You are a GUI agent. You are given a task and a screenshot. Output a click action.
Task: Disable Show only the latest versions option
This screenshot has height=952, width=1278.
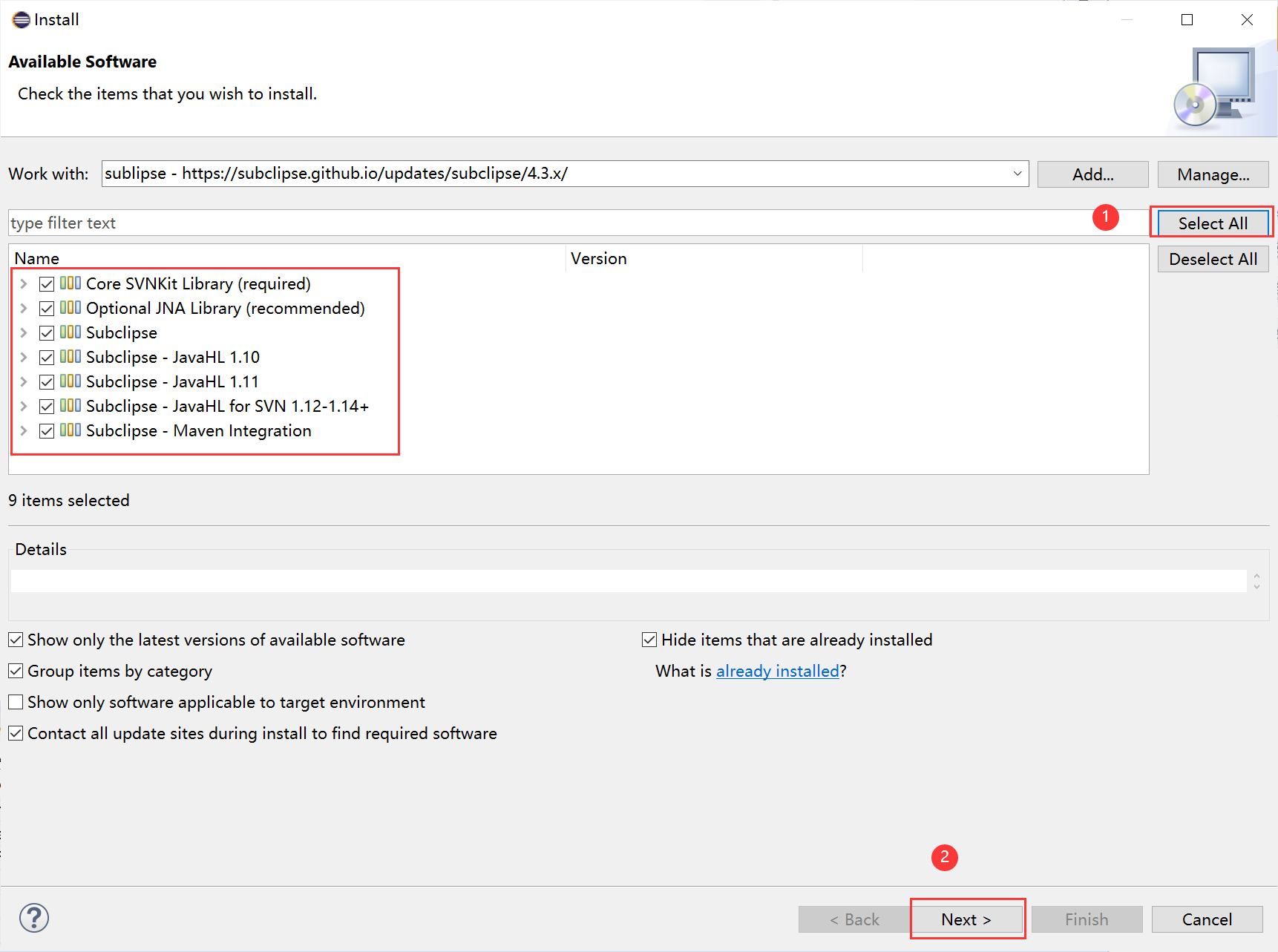[16, 640]
